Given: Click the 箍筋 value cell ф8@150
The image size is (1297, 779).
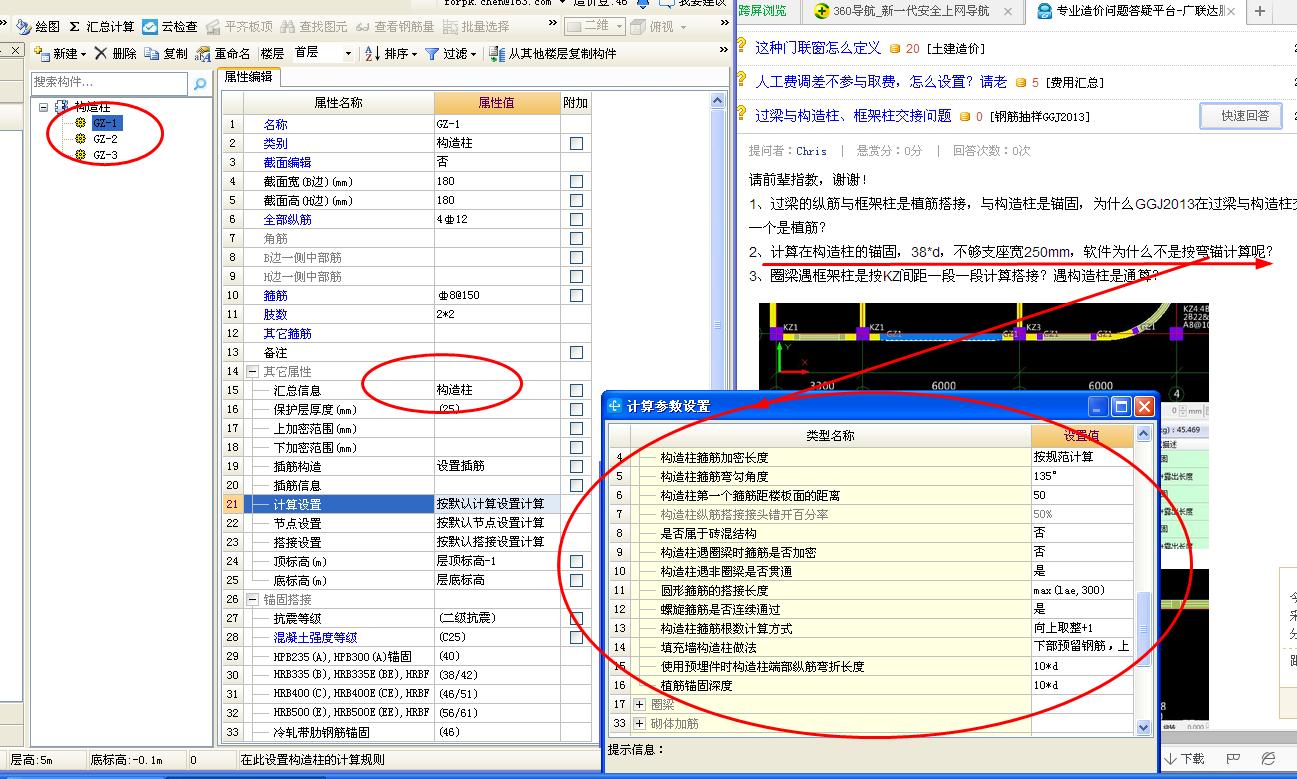Looking at the screenshot, I should pyautogui.click(x=497, y=296).
